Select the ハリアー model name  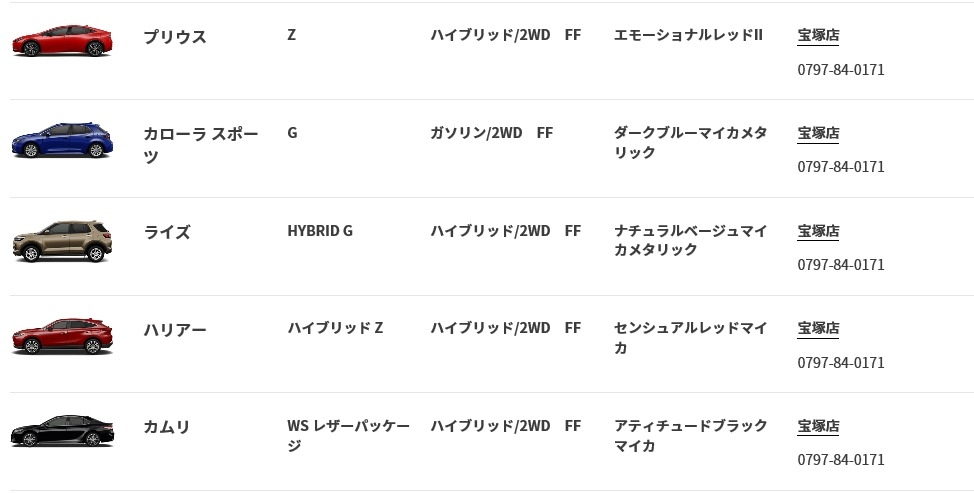pos(175,330)
